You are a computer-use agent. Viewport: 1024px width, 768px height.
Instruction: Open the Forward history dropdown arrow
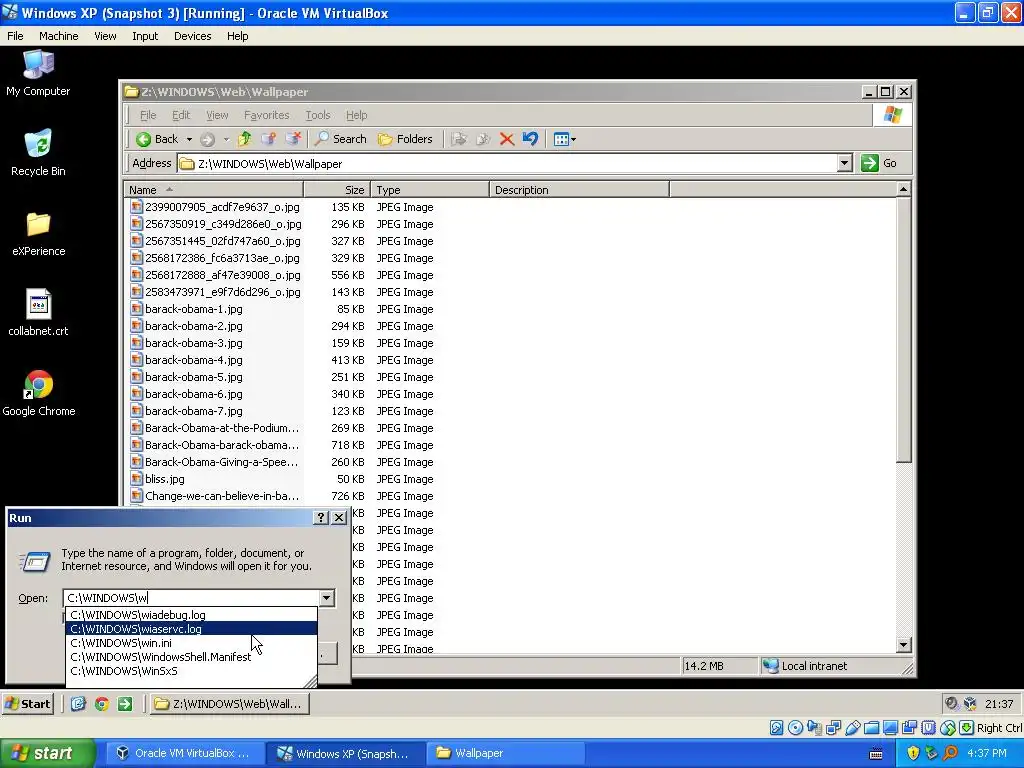tap(226, 139)
